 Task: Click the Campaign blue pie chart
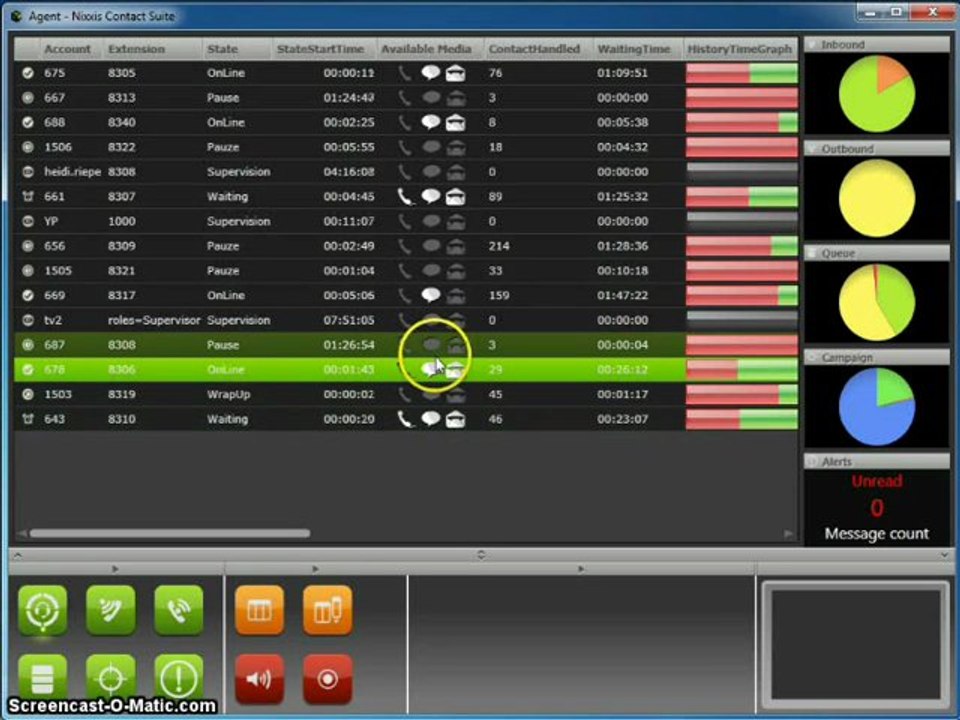(877, 407)
